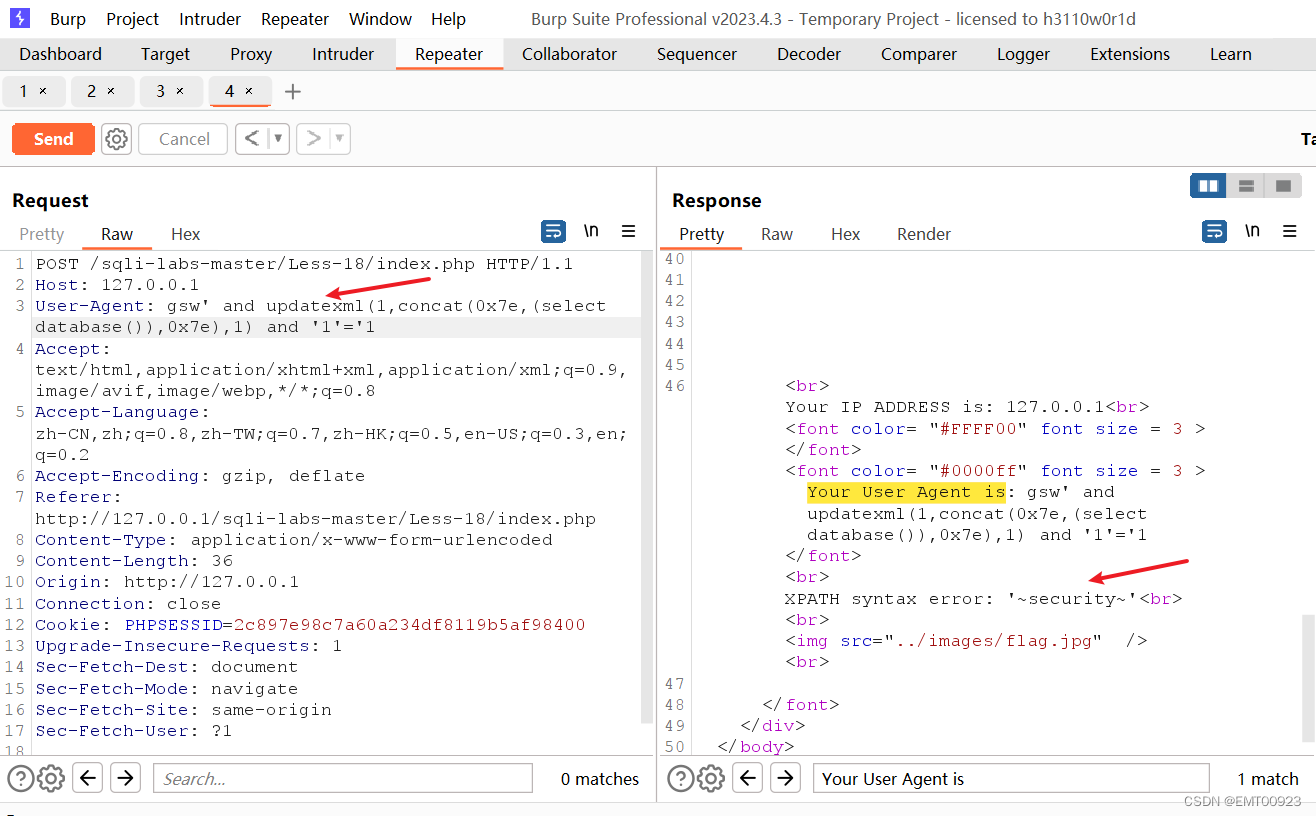The height and width of the screenshot is (816, 1316).
Task: Close Repeater tab 2
Action: click(x=111, y=91)
